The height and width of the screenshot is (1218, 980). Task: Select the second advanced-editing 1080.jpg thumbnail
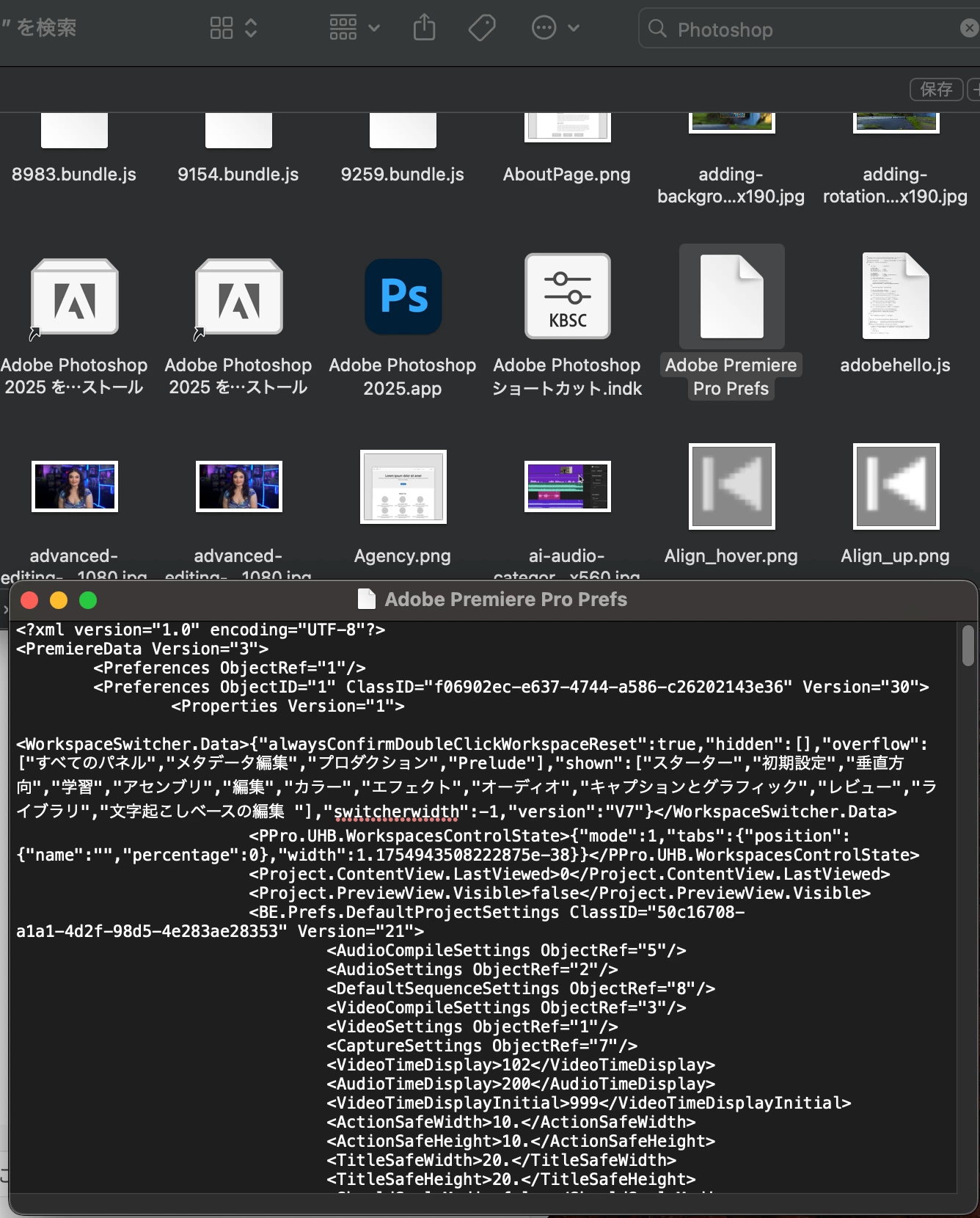click(x=238, y=486)
